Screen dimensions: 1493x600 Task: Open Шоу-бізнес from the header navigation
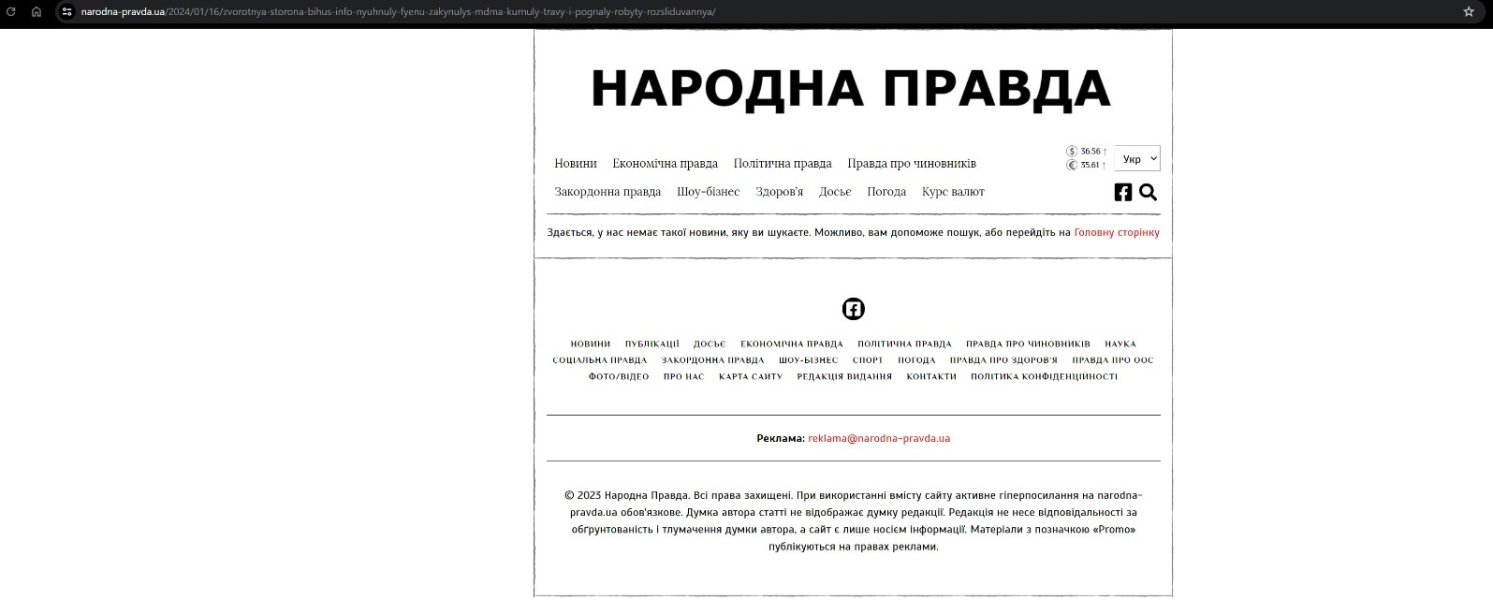click(x=710, y=191)
